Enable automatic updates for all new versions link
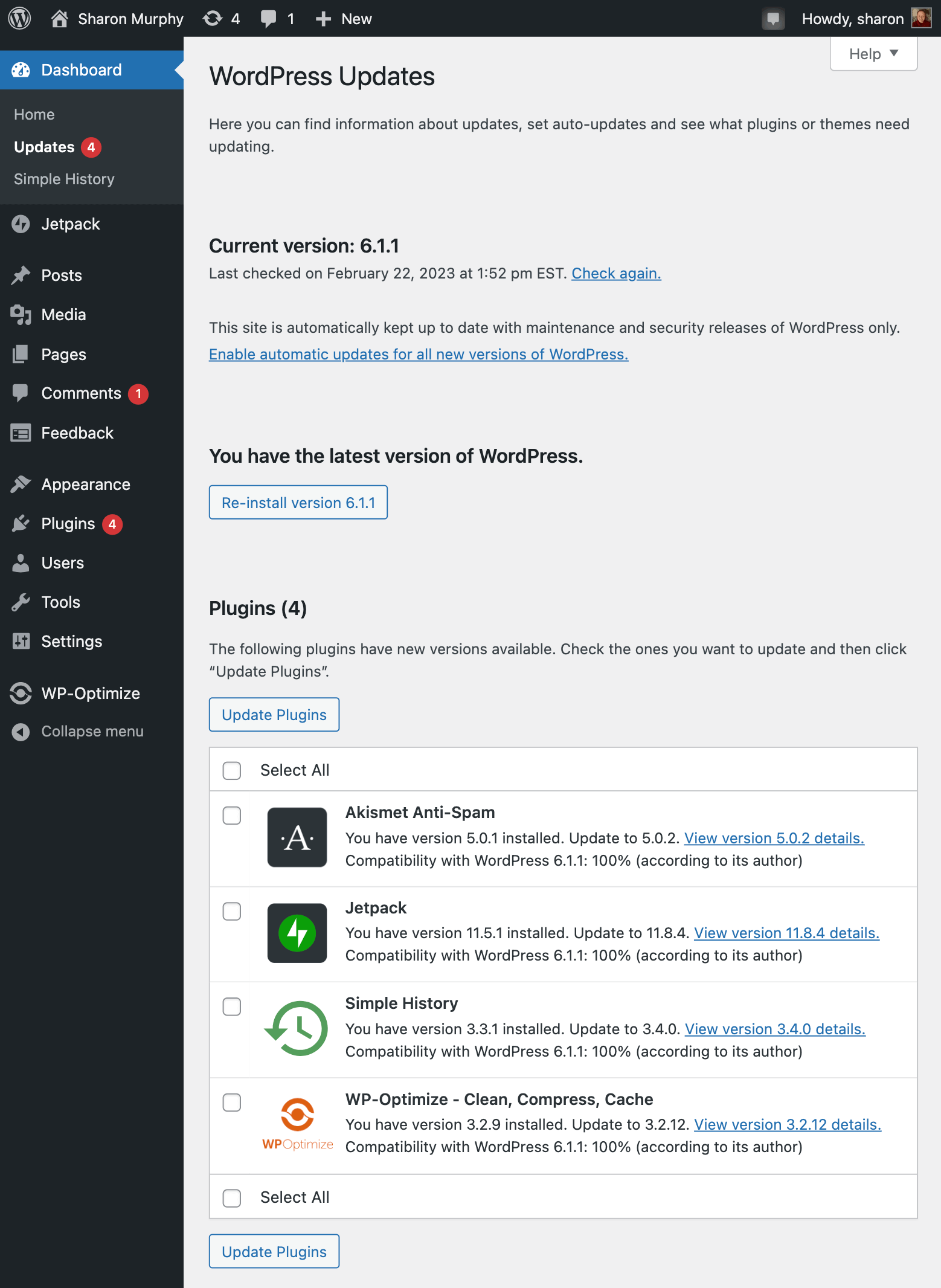Screen dimensions: 941x1288 [419, 355]
